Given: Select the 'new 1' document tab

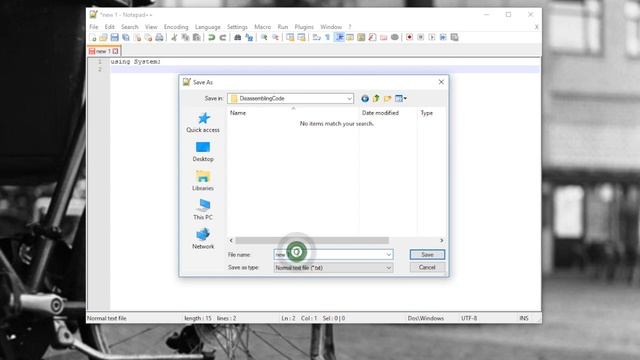Looking at the screenshot, I should (x=103, y=51).
